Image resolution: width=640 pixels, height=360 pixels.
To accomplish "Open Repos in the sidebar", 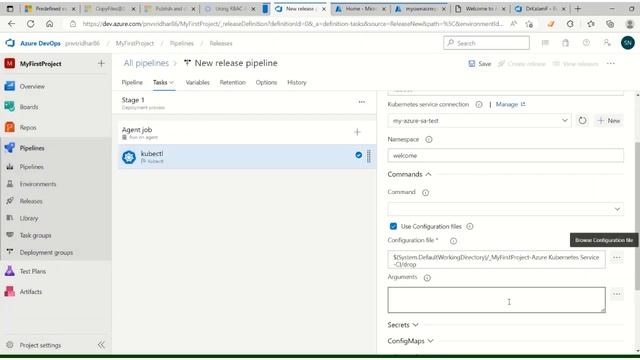I will point(28,127).
